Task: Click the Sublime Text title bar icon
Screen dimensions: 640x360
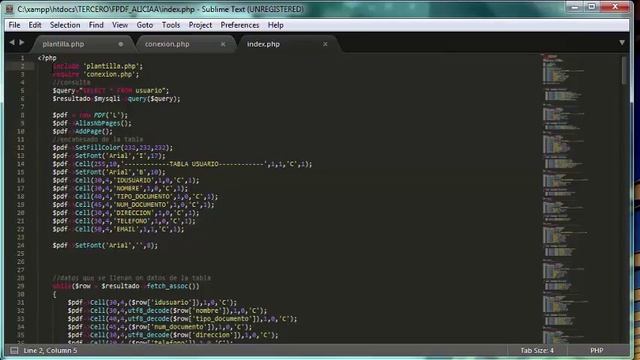Action: (10, 9)
